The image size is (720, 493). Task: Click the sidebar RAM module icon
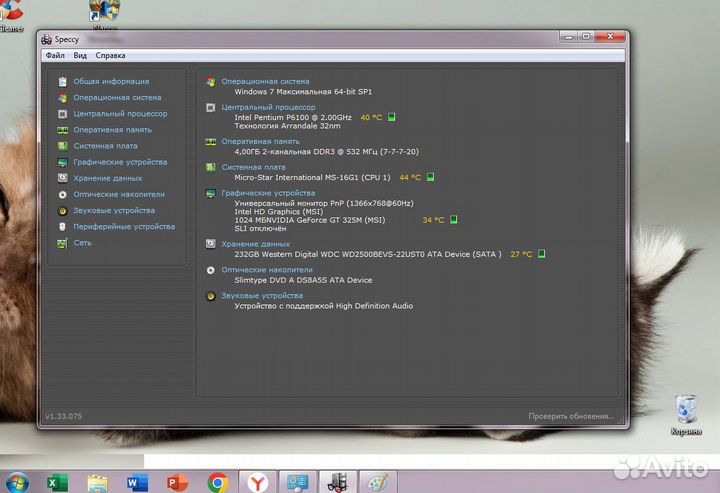pyautogui.click(x=62, y=130)
